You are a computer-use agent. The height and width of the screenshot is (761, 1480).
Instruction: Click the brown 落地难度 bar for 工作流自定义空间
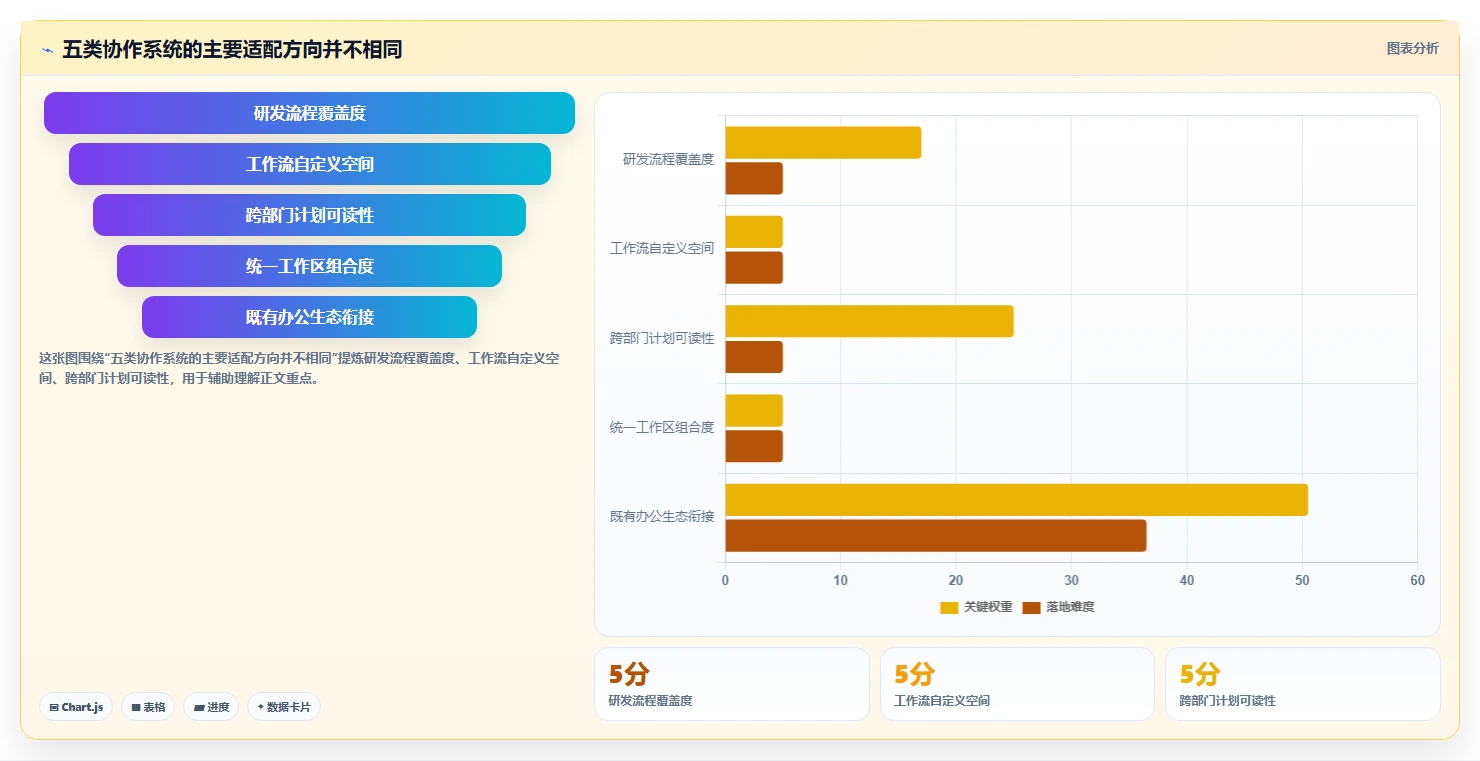pyautogui.click(x=754, y=267)
